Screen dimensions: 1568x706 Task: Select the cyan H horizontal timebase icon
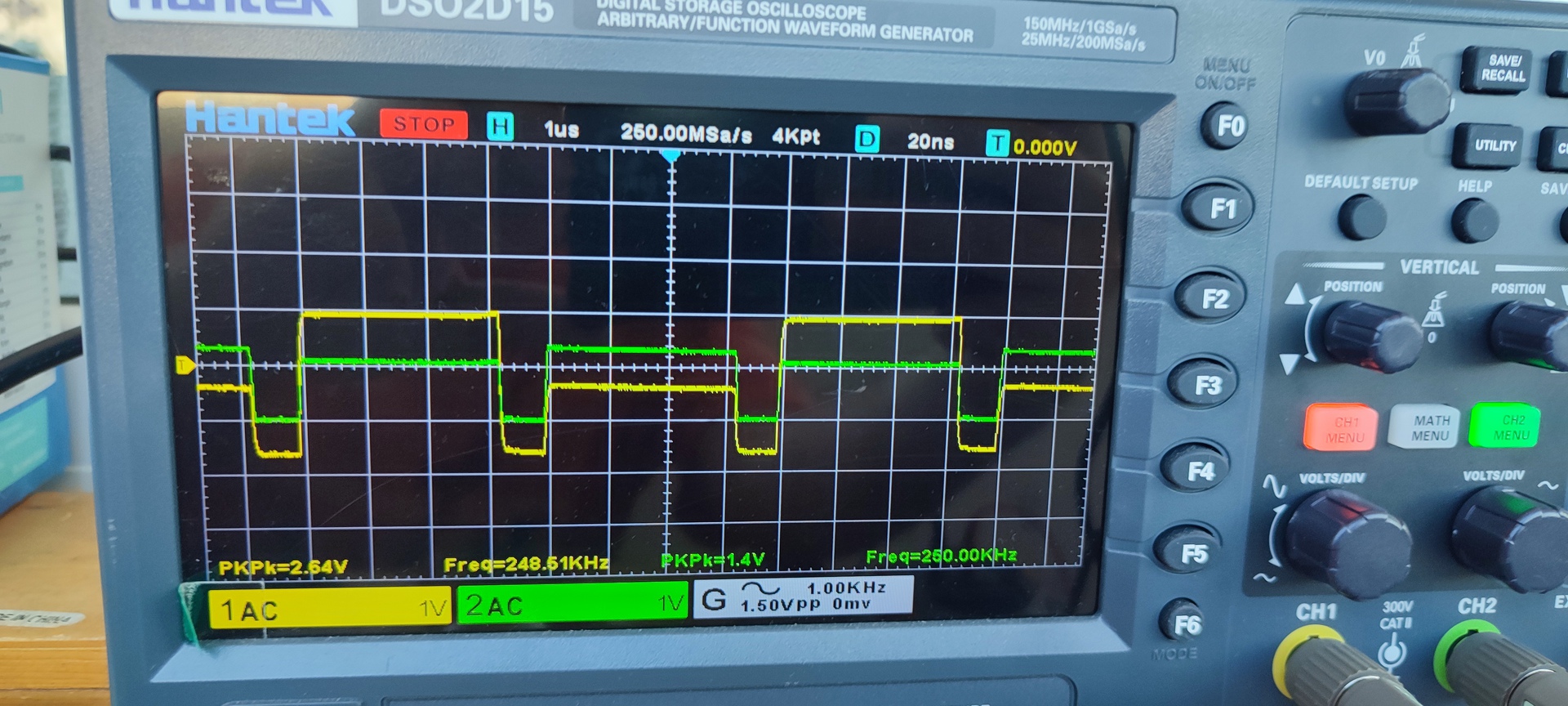tap(500, 127)
